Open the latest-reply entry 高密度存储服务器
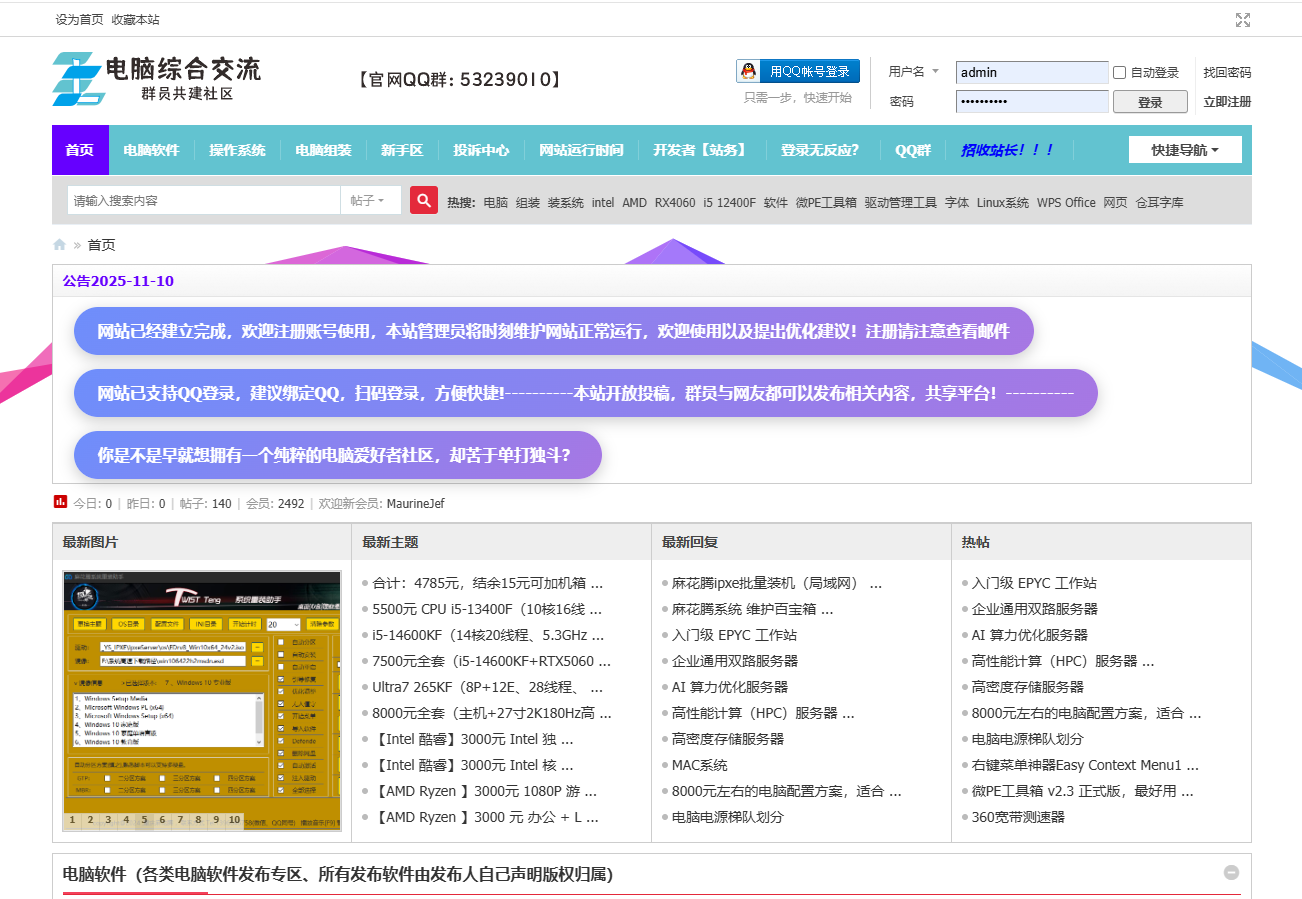This screenshot has width=1302, height=899. point(728,739)
